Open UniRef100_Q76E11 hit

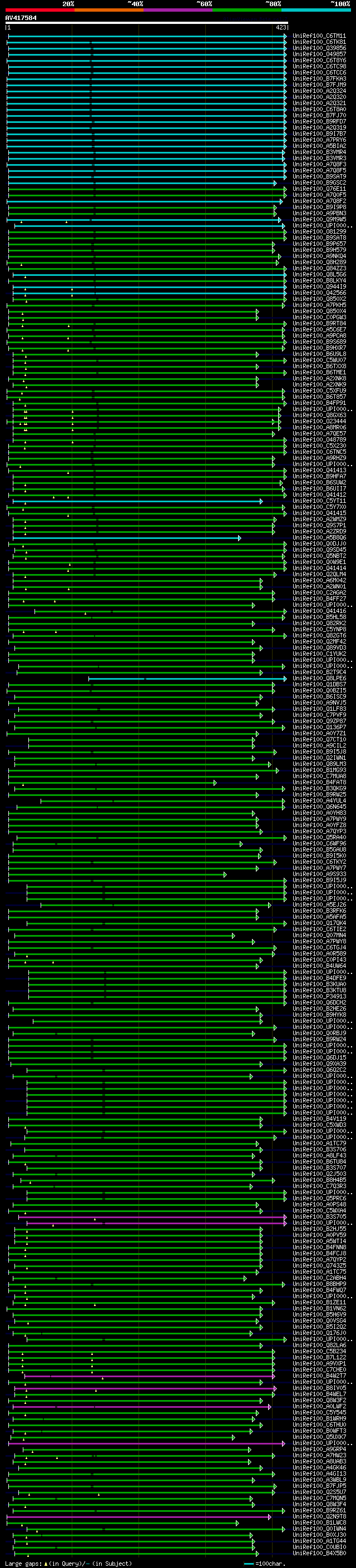coord(319,189)
